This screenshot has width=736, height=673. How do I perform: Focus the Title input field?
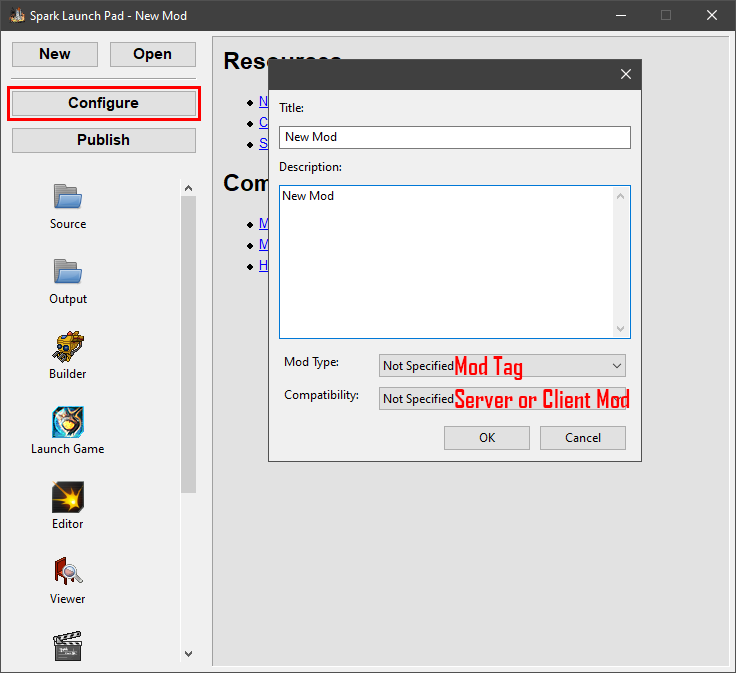pyautogui.click(x=454, y=137)
